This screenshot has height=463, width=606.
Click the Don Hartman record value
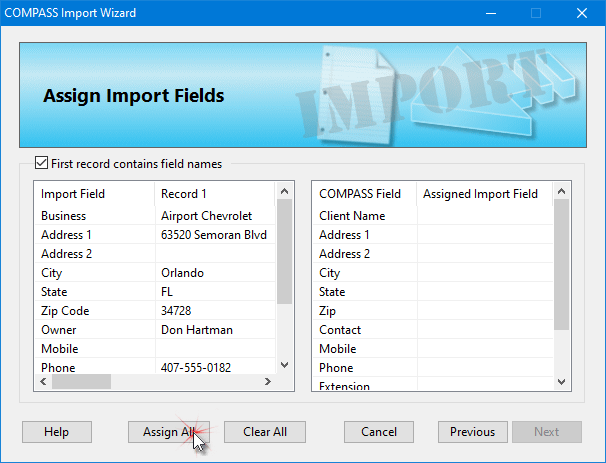(x=197, y=330)
